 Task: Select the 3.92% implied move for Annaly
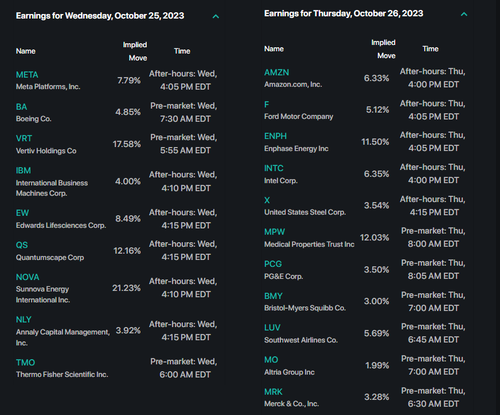tap(128, 330)
